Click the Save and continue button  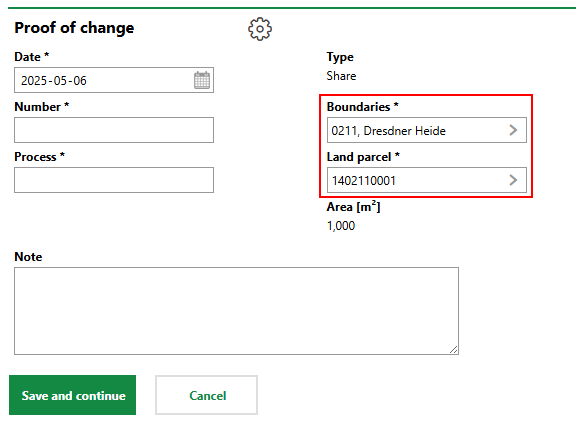point(72,395)
